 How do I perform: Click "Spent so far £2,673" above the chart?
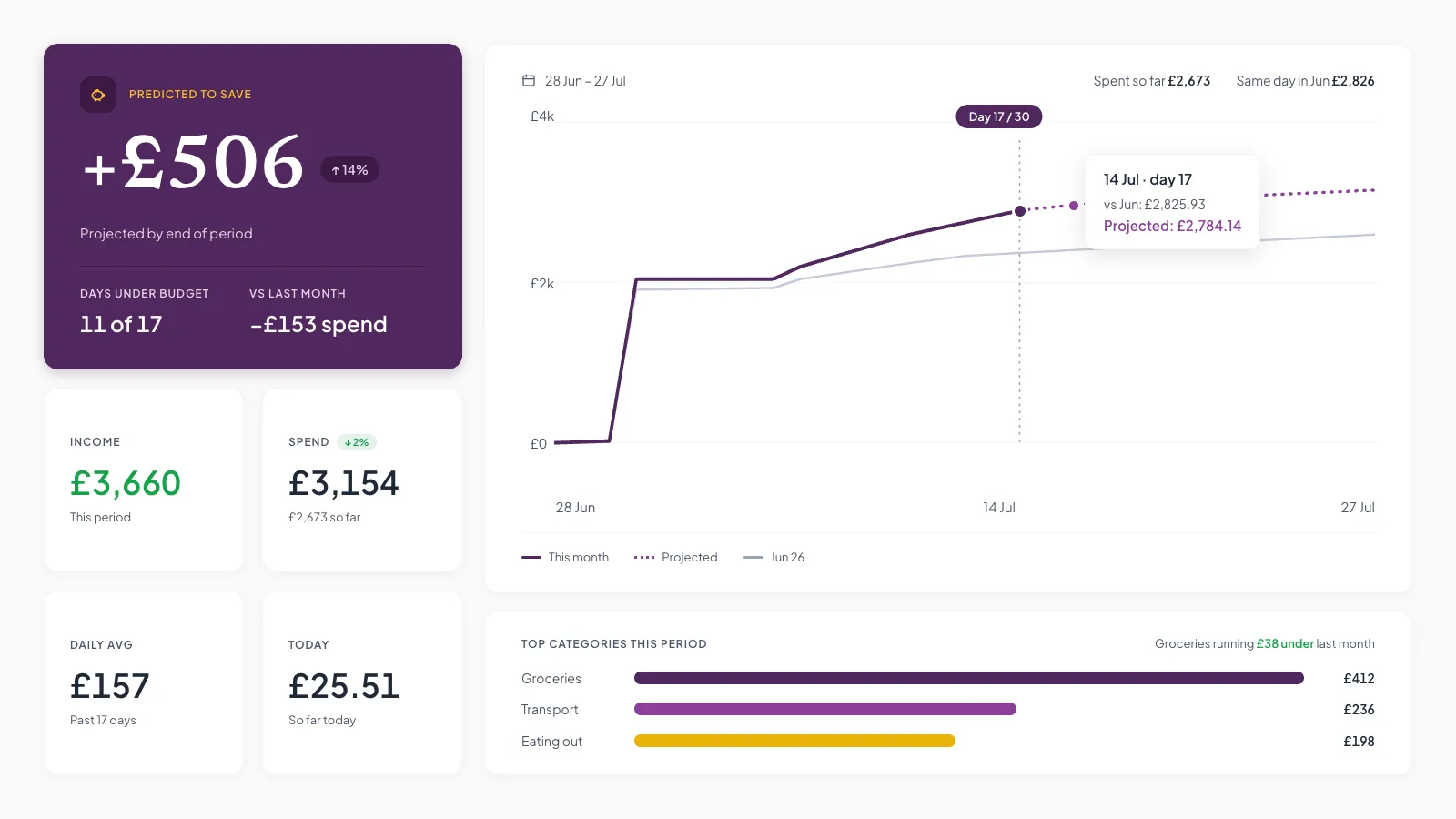pos(1152,81)
